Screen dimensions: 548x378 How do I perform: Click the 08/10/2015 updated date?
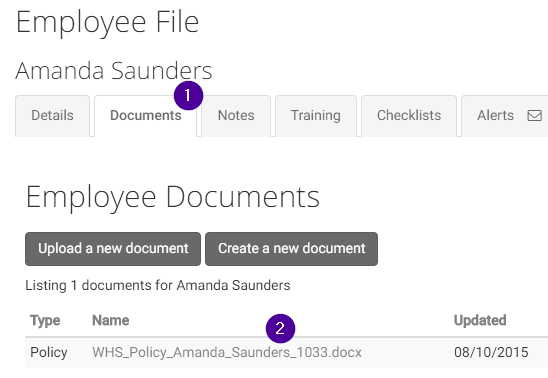(x=491, y=352)
